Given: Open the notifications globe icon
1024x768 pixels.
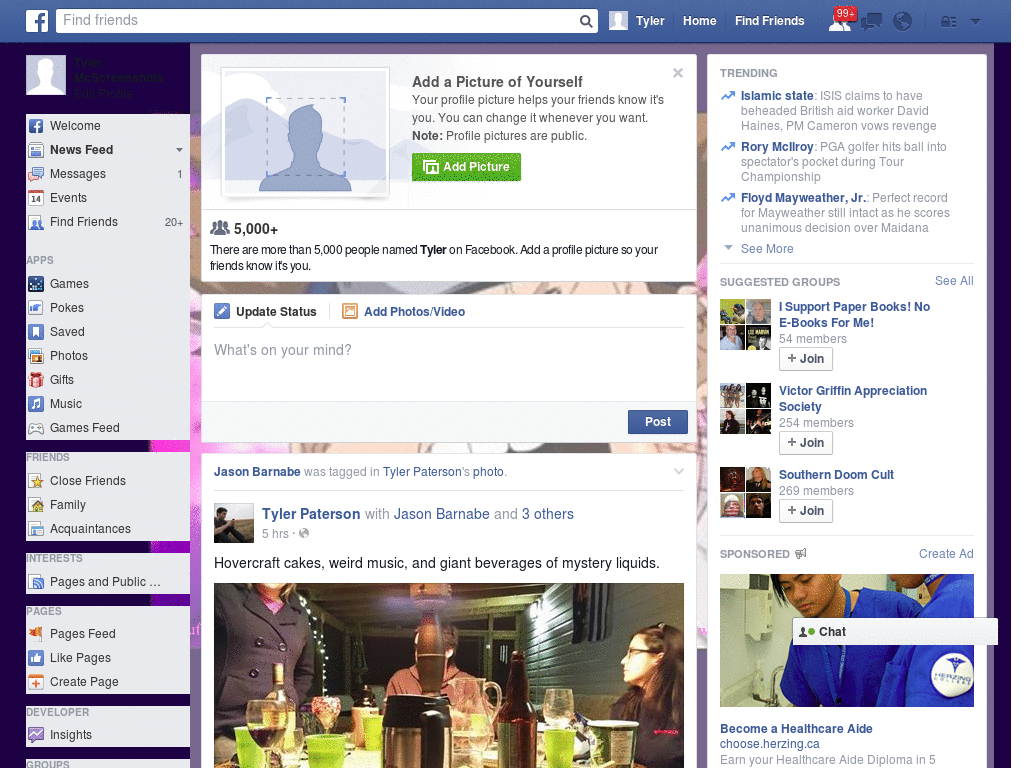Looking at the screenshot, I should pos(903,22).
